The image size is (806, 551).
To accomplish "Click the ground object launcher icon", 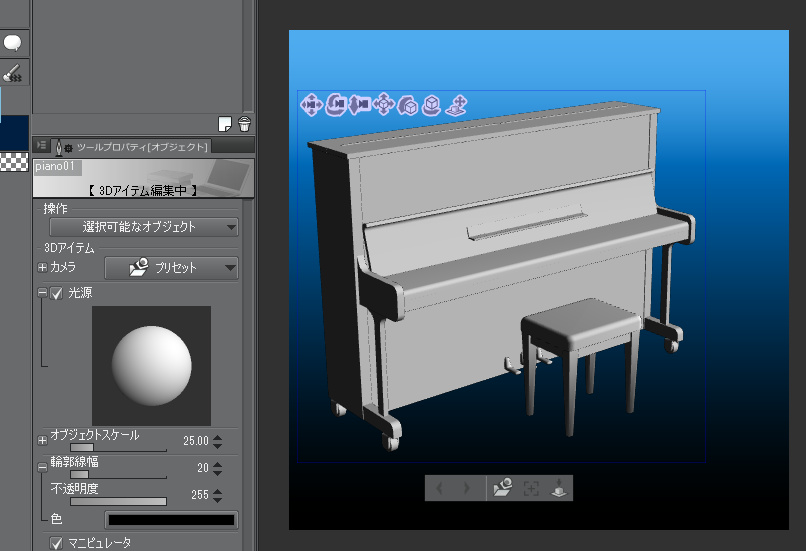I will coord(559,488).
